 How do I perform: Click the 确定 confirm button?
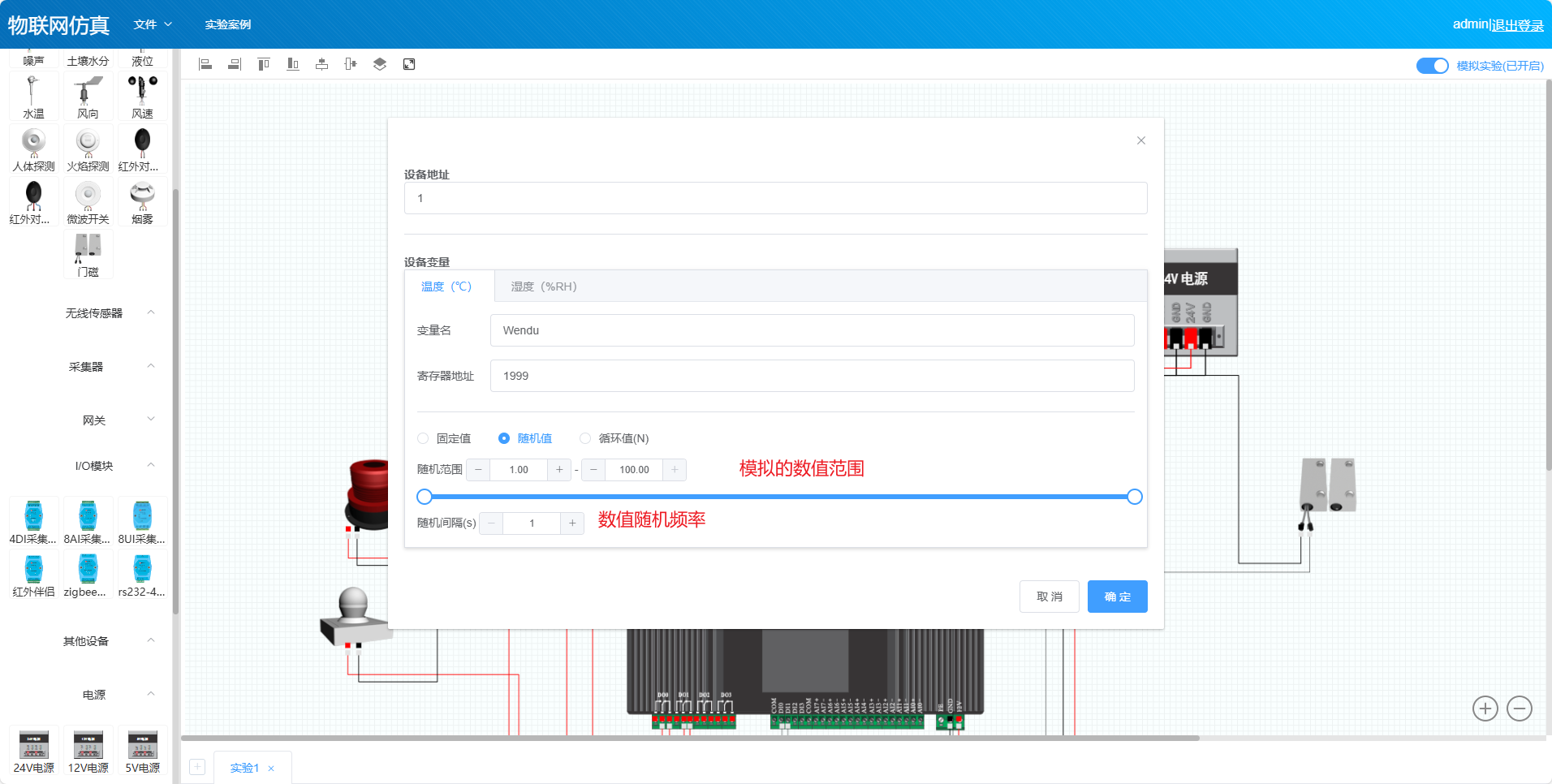(x=1117, y=597)
